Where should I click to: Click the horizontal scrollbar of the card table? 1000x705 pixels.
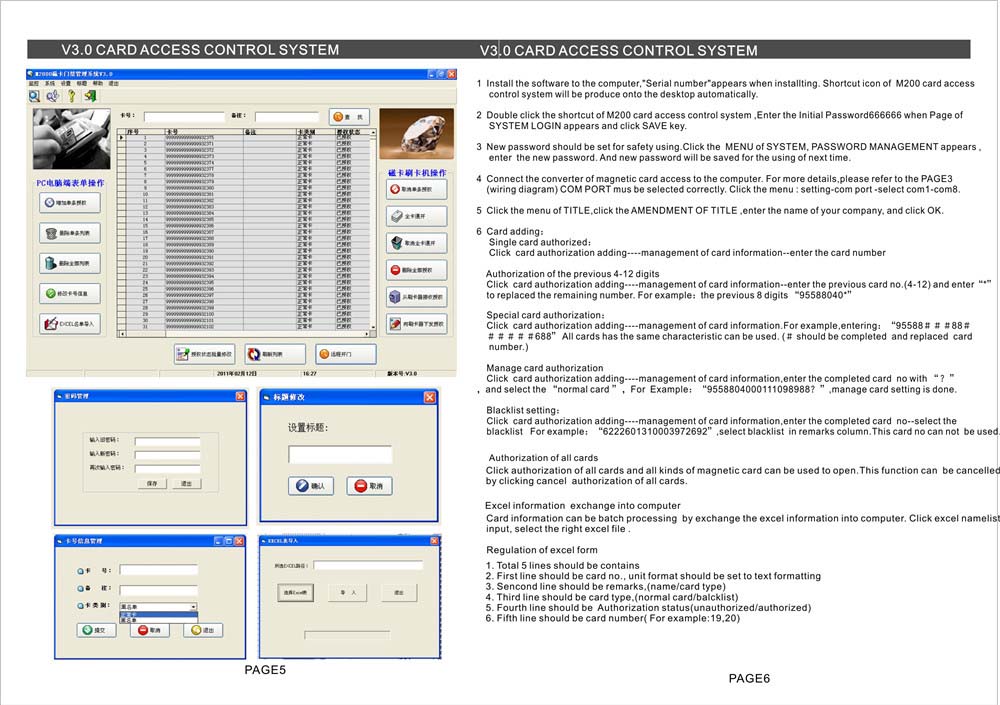(x=245, y=334)
